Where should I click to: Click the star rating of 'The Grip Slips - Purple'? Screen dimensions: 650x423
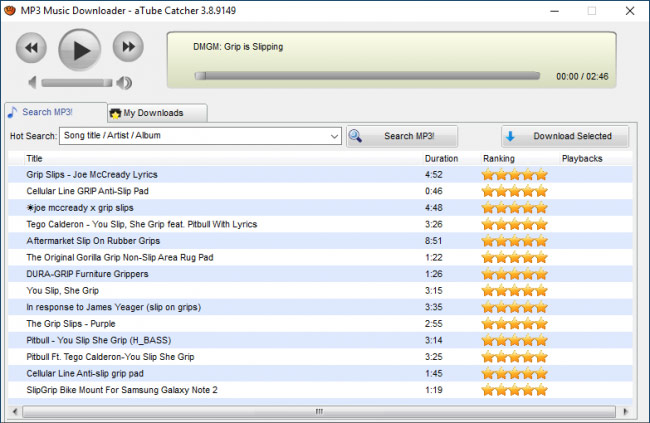pos(514,324)
